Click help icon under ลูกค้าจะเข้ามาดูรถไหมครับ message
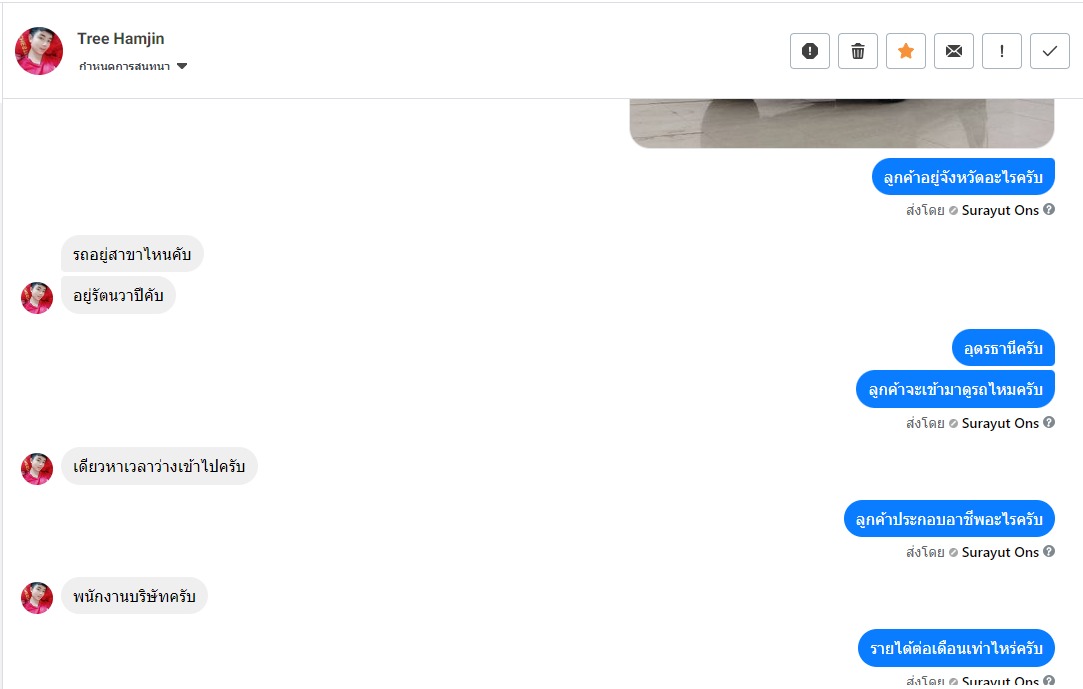 tap(1048, 422)
